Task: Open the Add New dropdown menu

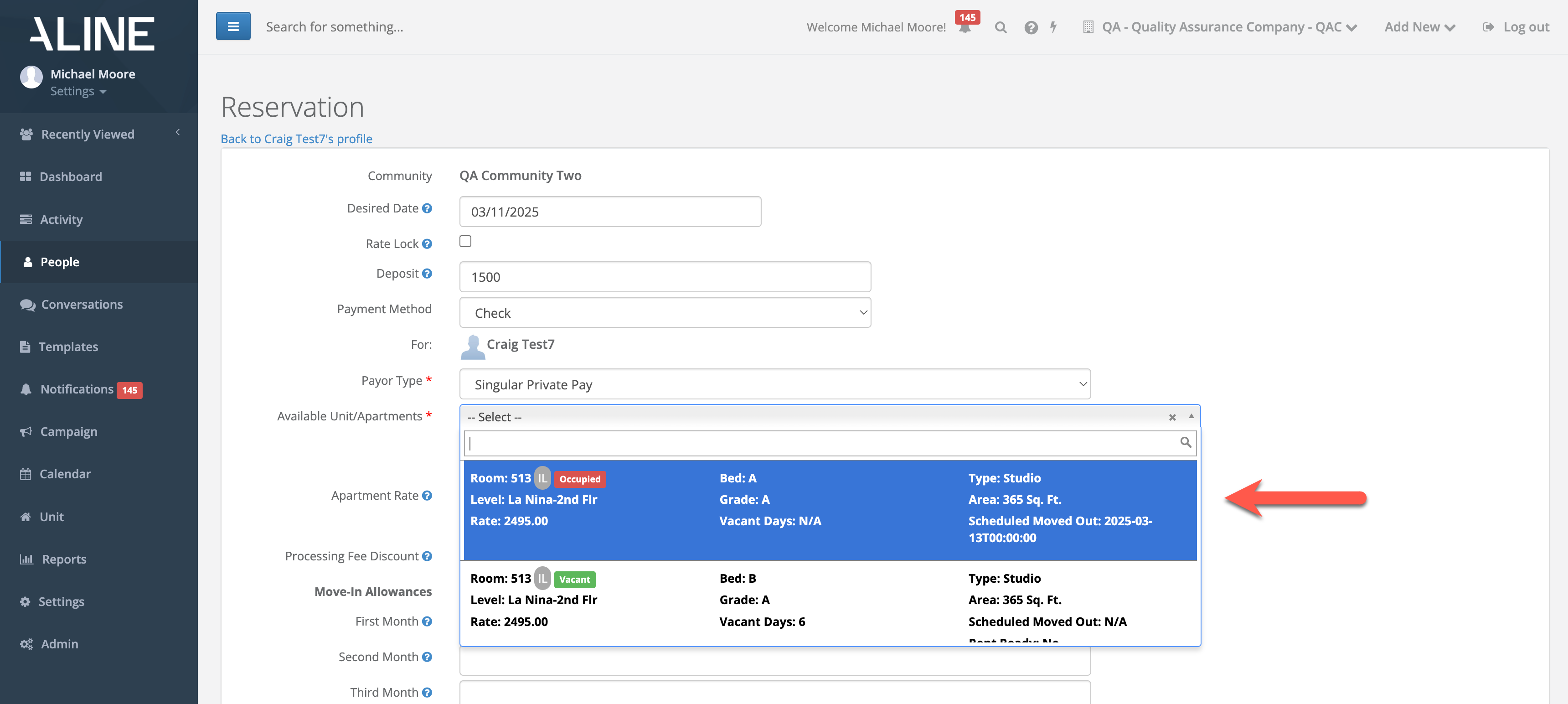Action: coord(1419,27)
